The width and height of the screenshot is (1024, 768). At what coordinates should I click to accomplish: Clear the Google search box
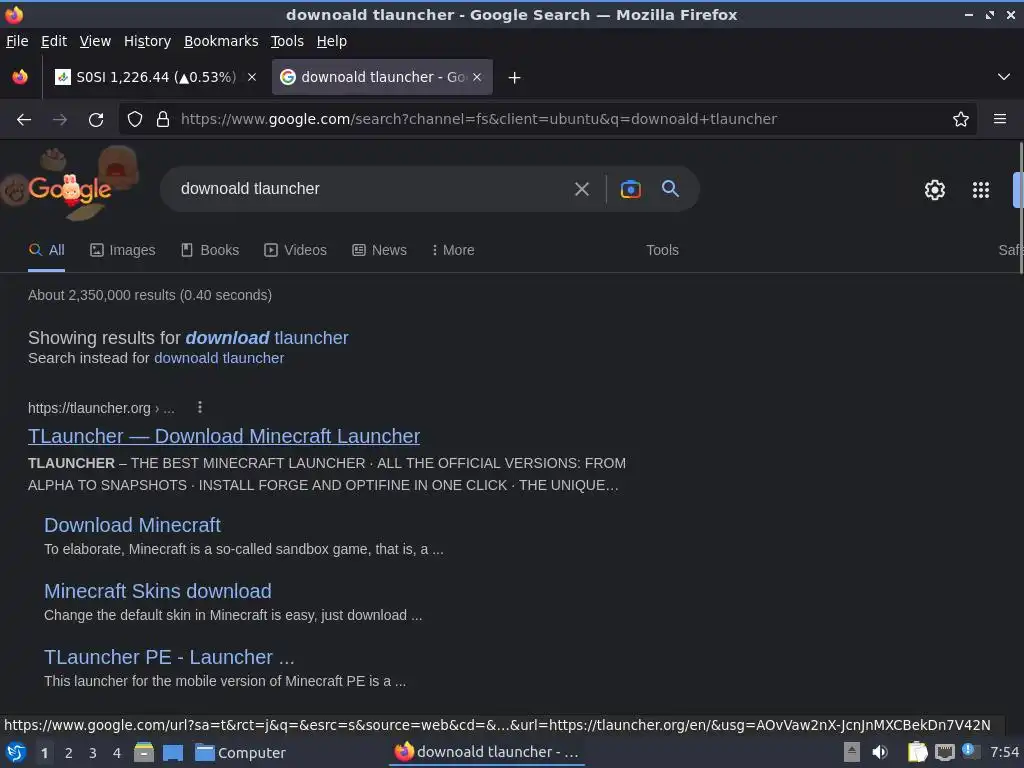point(581,189)
